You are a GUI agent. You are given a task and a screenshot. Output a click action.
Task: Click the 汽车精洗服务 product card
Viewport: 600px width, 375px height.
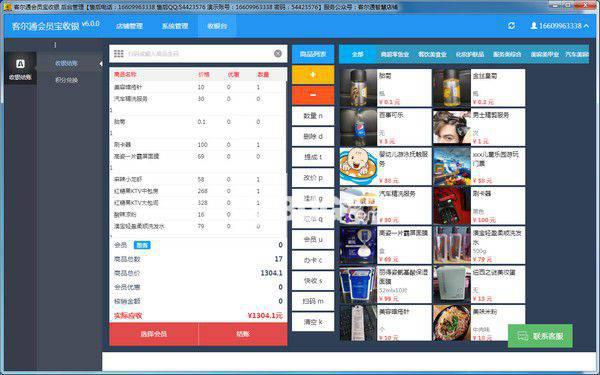385,205
